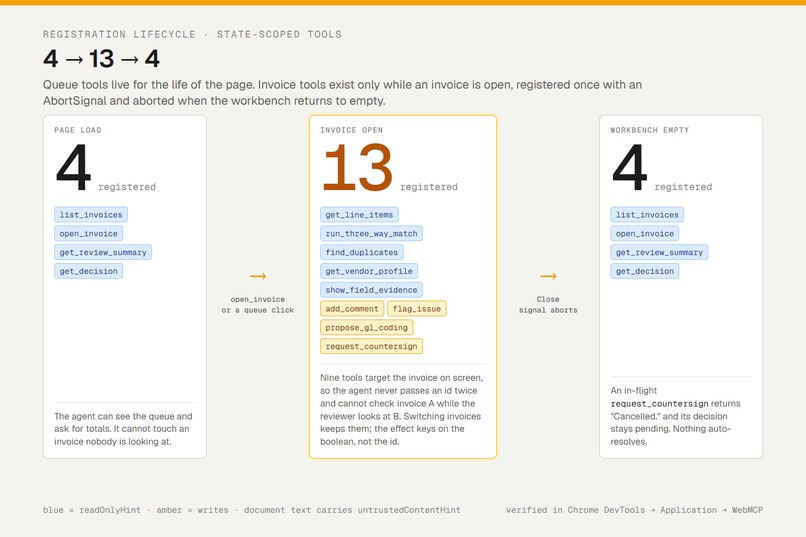The width and height of the screenshot is (806, 537).
Task: Click the large 4 in Workbench Empty card
Action: click(629, 167)
